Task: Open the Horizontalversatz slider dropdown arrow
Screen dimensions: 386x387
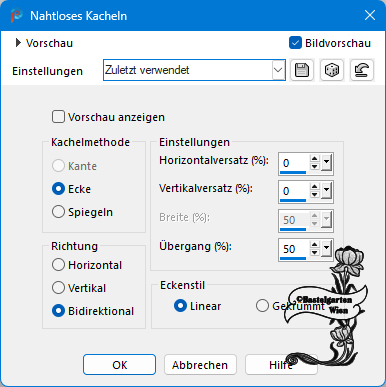Action: click(326, 163)
